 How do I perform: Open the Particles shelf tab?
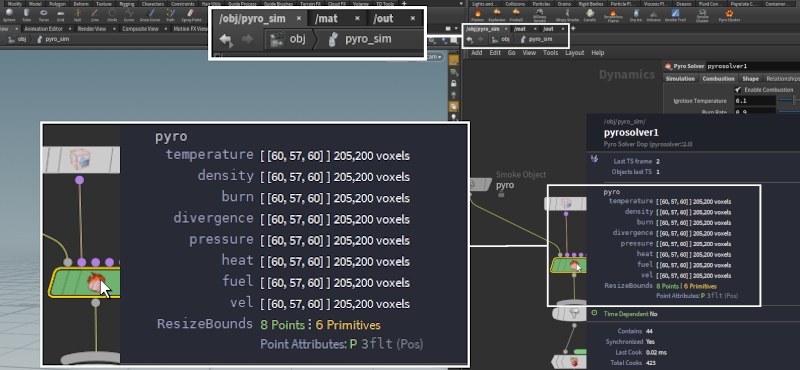point(541,4)
